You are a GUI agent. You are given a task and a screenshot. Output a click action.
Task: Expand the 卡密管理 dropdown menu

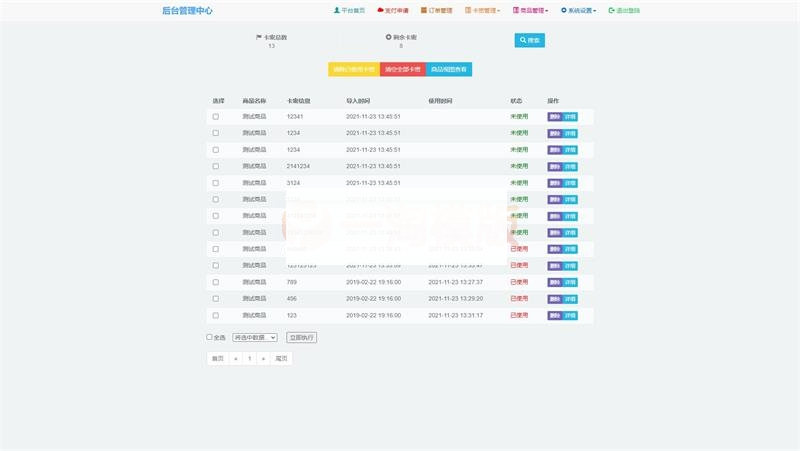482,10
